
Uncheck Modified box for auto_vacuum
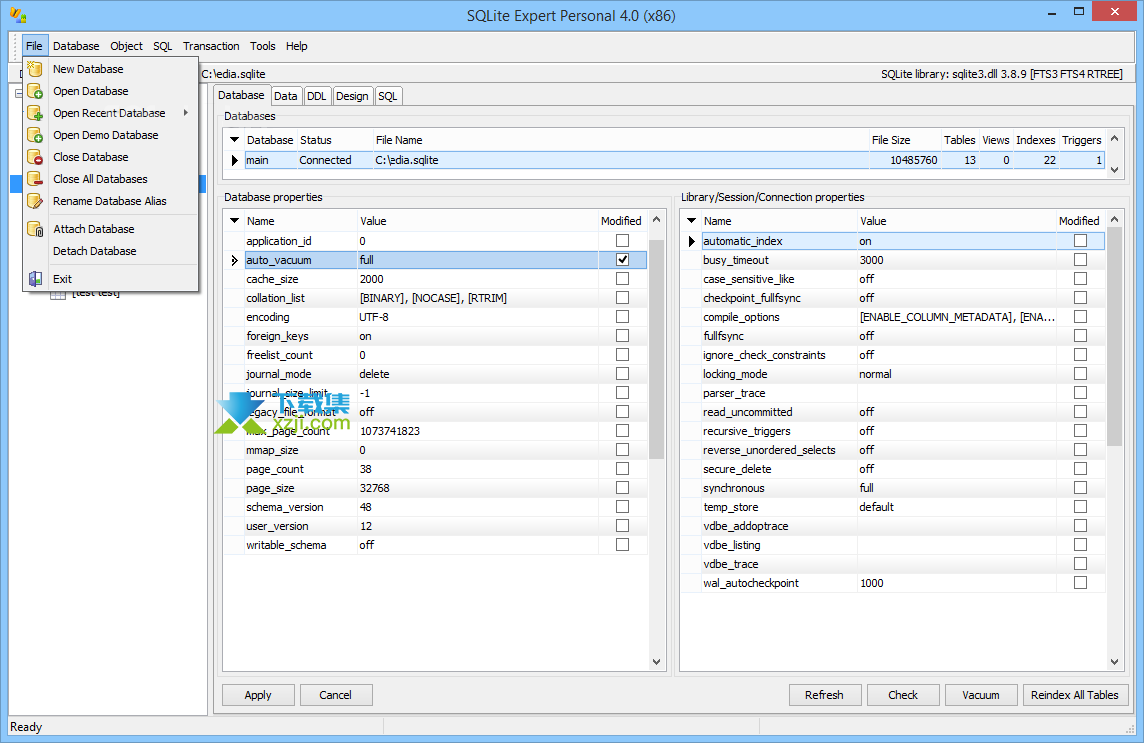[622, 260]
